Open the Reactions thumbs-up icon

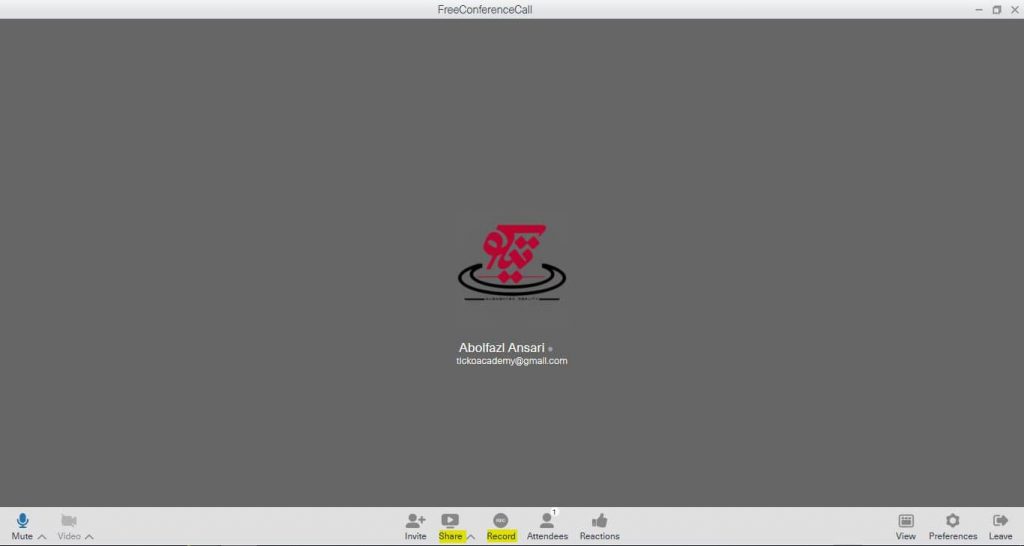pos(600,521)
